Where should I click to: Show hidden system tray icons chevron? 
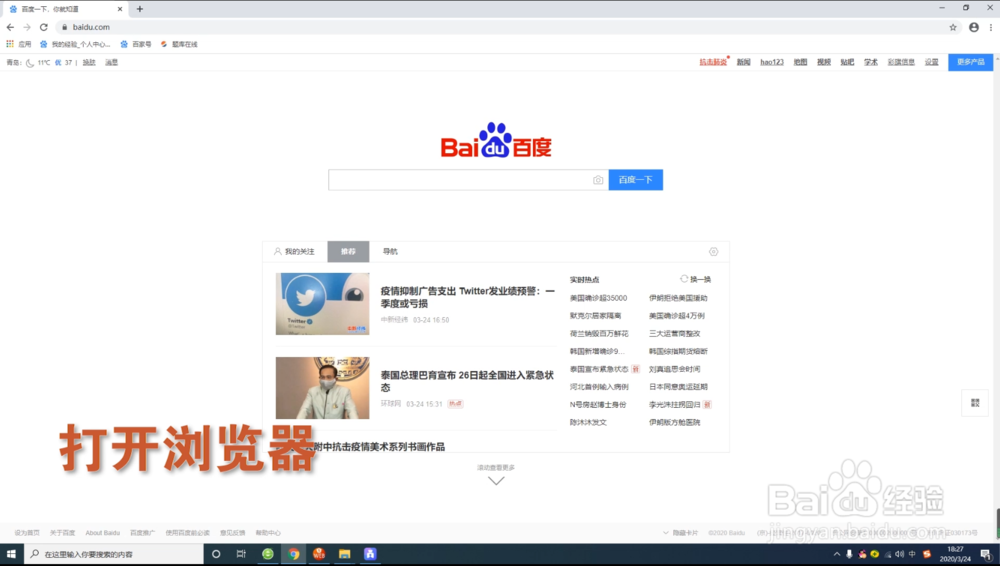[x=837, y=554]
